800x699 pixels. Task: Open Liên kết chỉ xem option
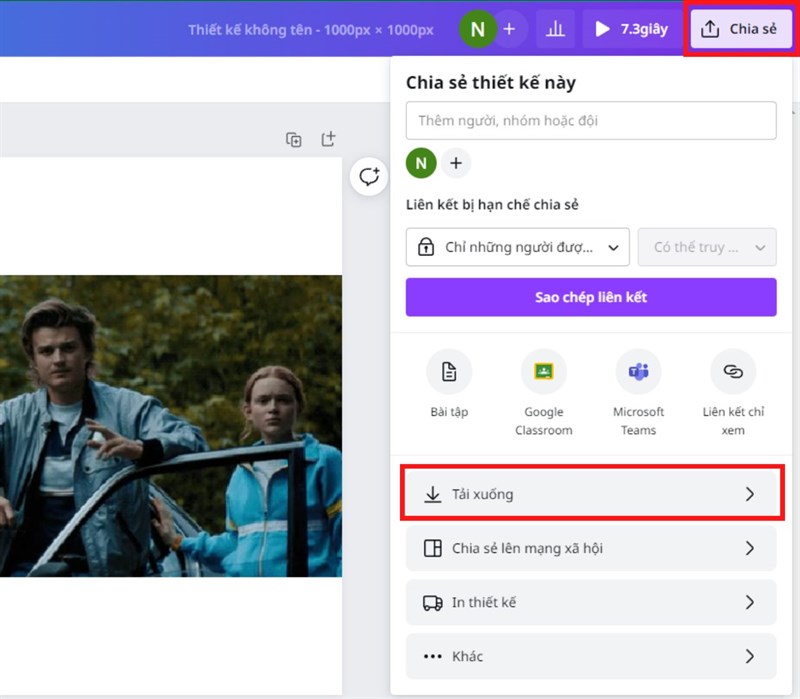click(x=733, y=372)
